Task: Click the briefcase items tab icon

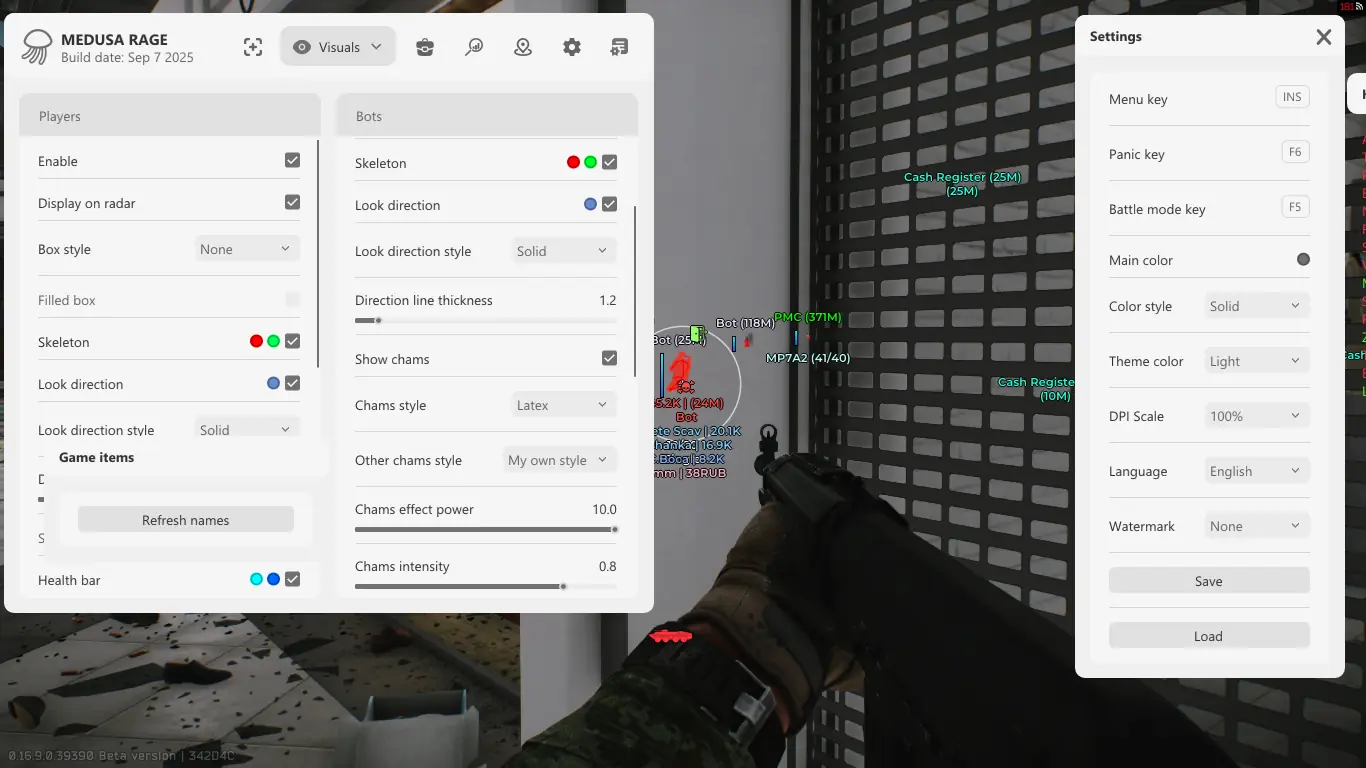Action: tap(425, 47)
